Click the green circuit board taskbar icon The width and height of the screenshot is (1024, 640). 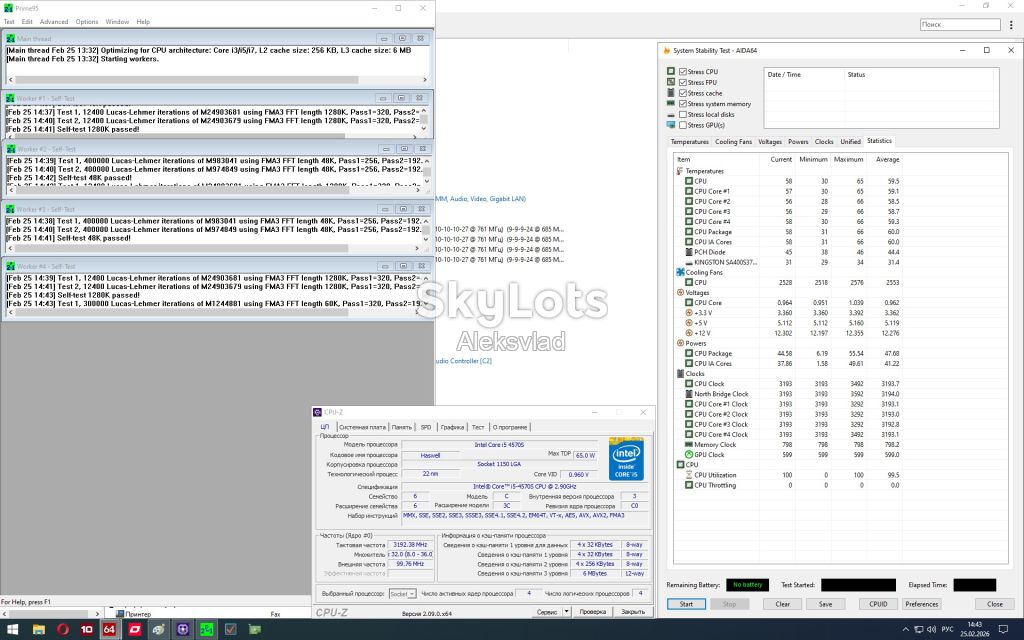point(255,630)
